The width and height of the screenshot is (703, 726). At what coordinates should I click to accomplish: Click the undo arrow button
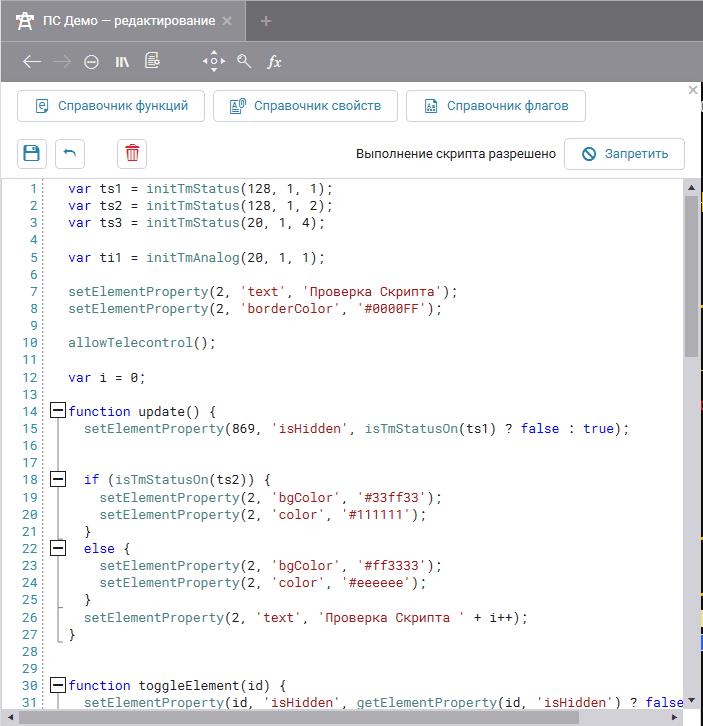tap(70, 153)
